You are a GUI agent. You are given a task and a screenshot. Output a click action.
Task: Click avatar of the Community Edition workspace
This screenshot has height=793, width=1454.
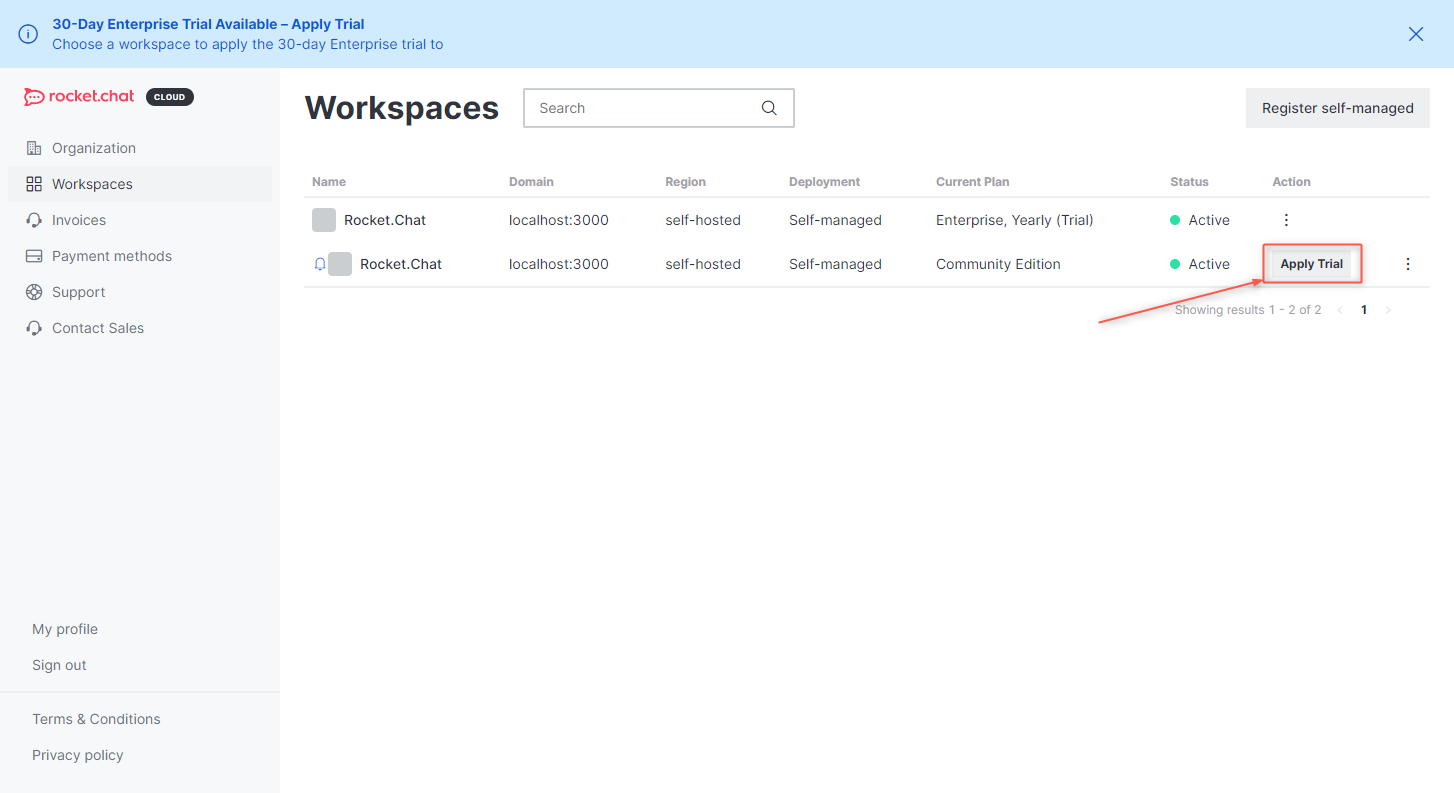coord(340,264)
